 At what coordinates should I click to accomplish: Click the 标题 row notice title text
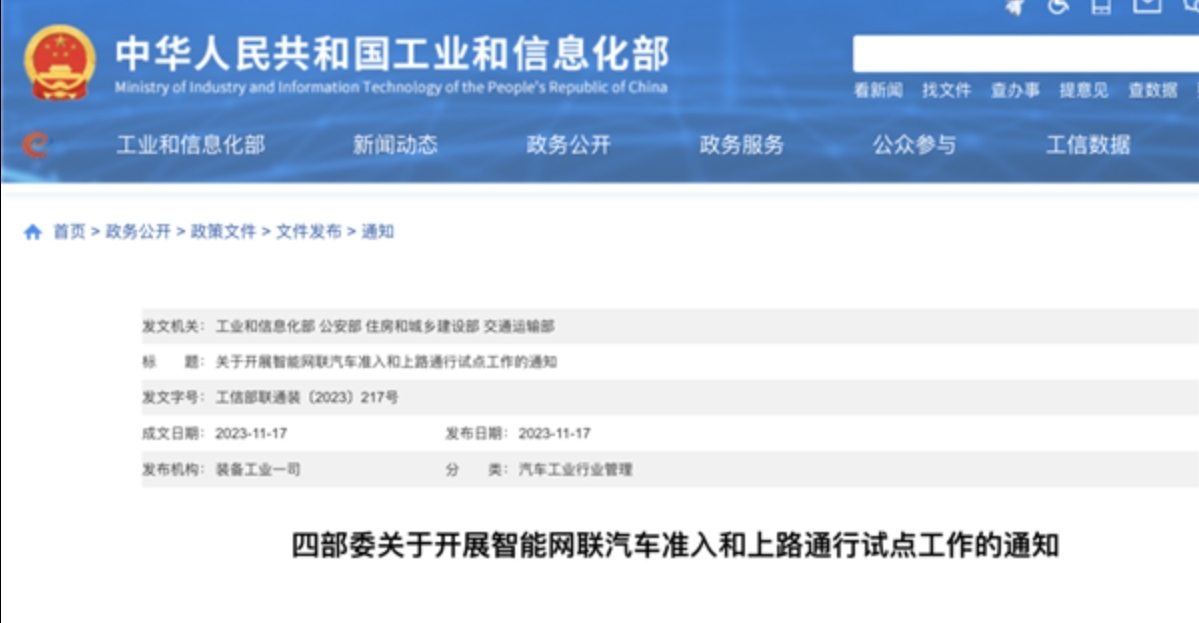click(x=386, y=362)
